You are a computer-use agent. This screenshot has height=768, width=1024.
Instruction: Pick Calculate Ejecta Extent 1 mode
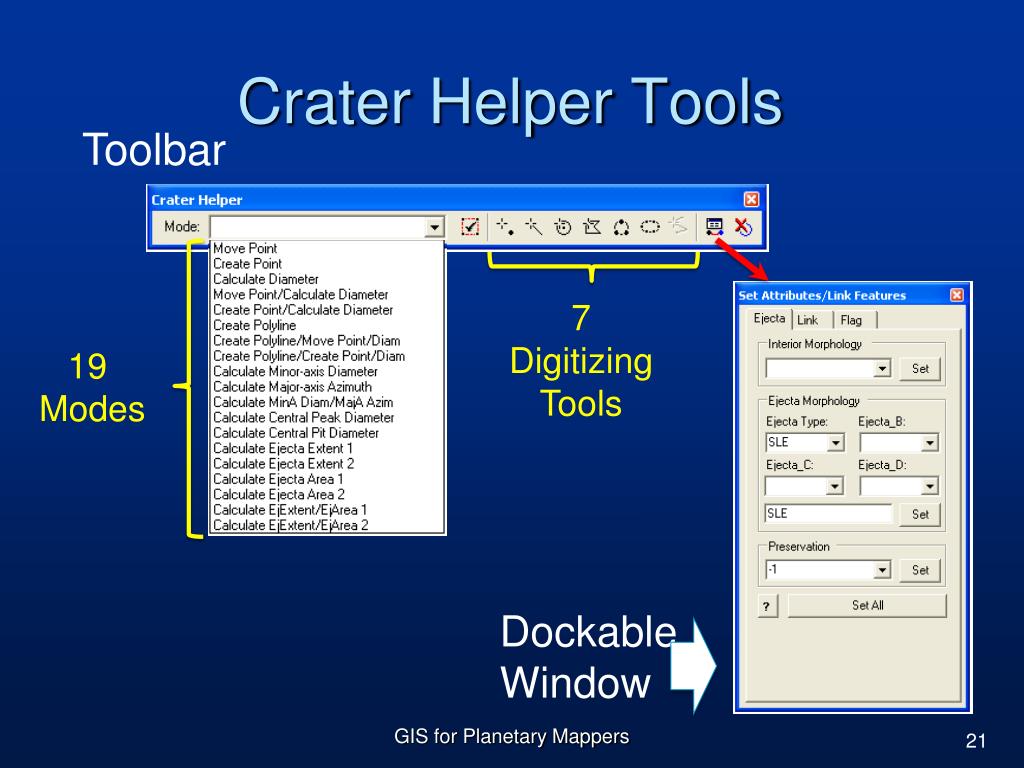(x=327, y=448)
